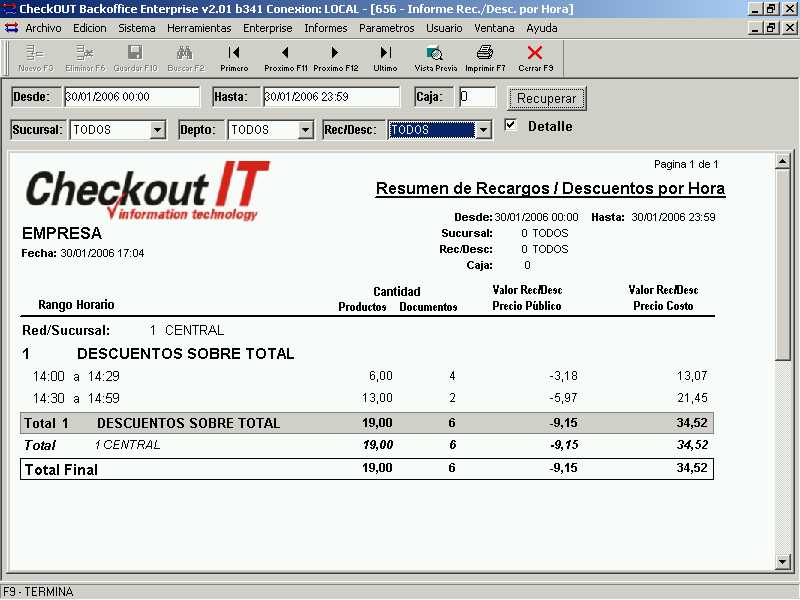Click the report vertical scrollbar thumb
The image size is (800, 600).
(x=782, y=265)
